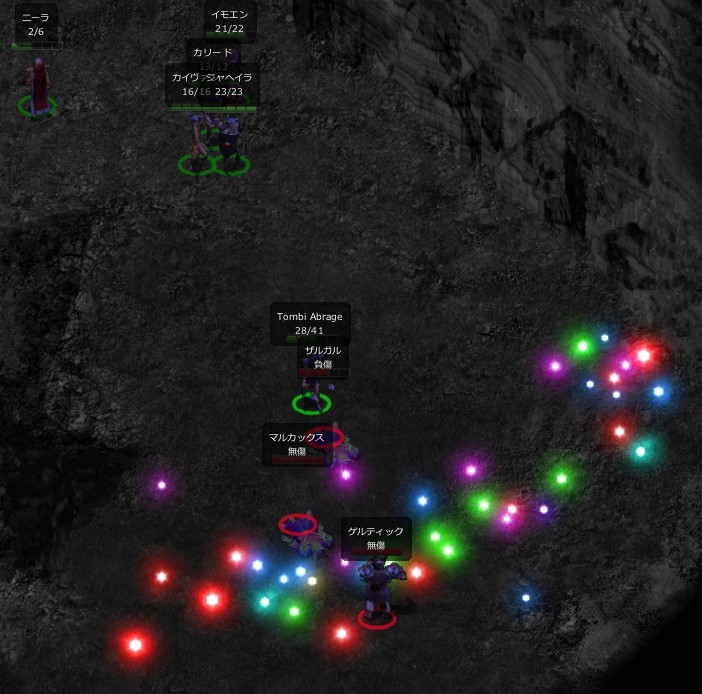
Task: Target red-circled enemy beside マルカックス label
Action: click(x=334, y=443)
